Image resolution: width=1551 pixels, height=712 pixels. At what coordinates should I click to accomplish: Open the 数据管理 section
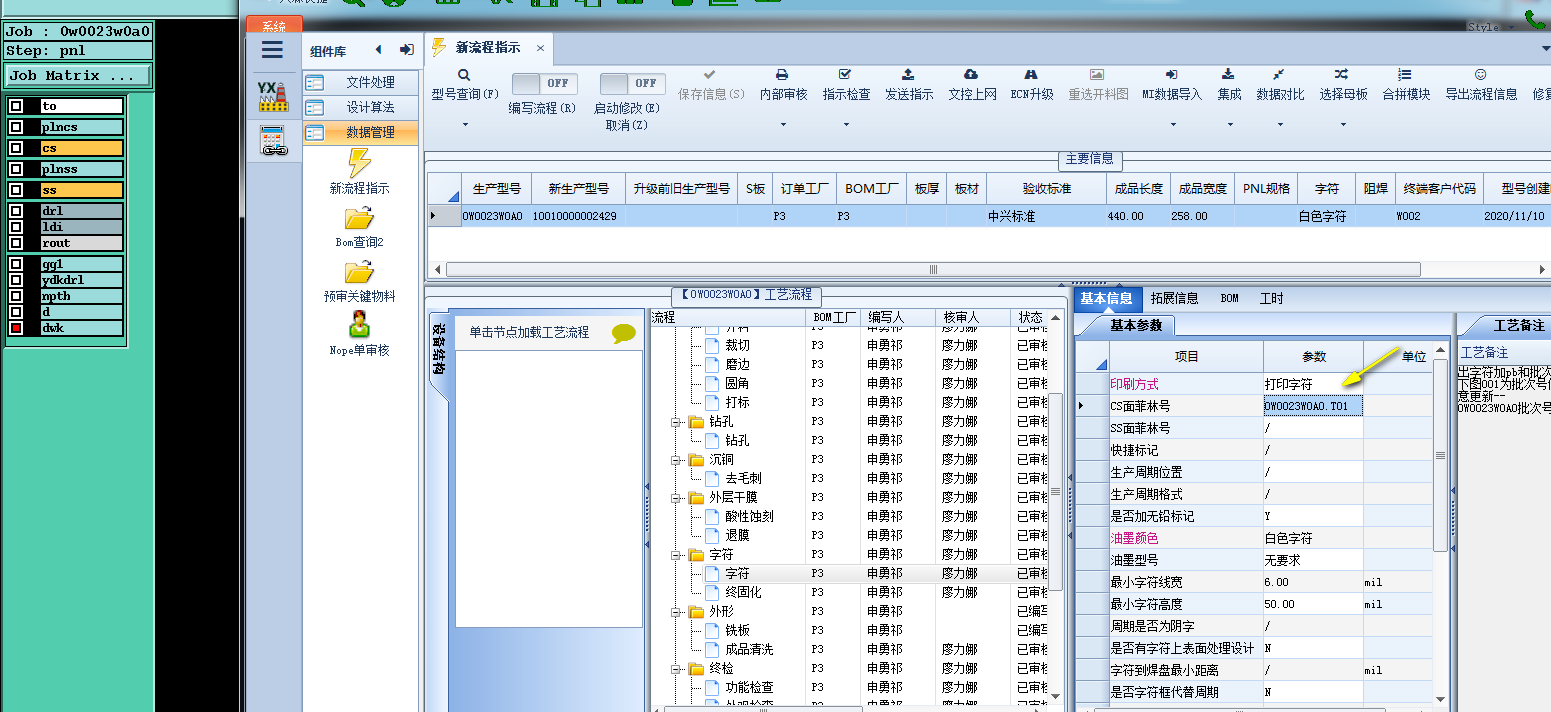[360, 132]
